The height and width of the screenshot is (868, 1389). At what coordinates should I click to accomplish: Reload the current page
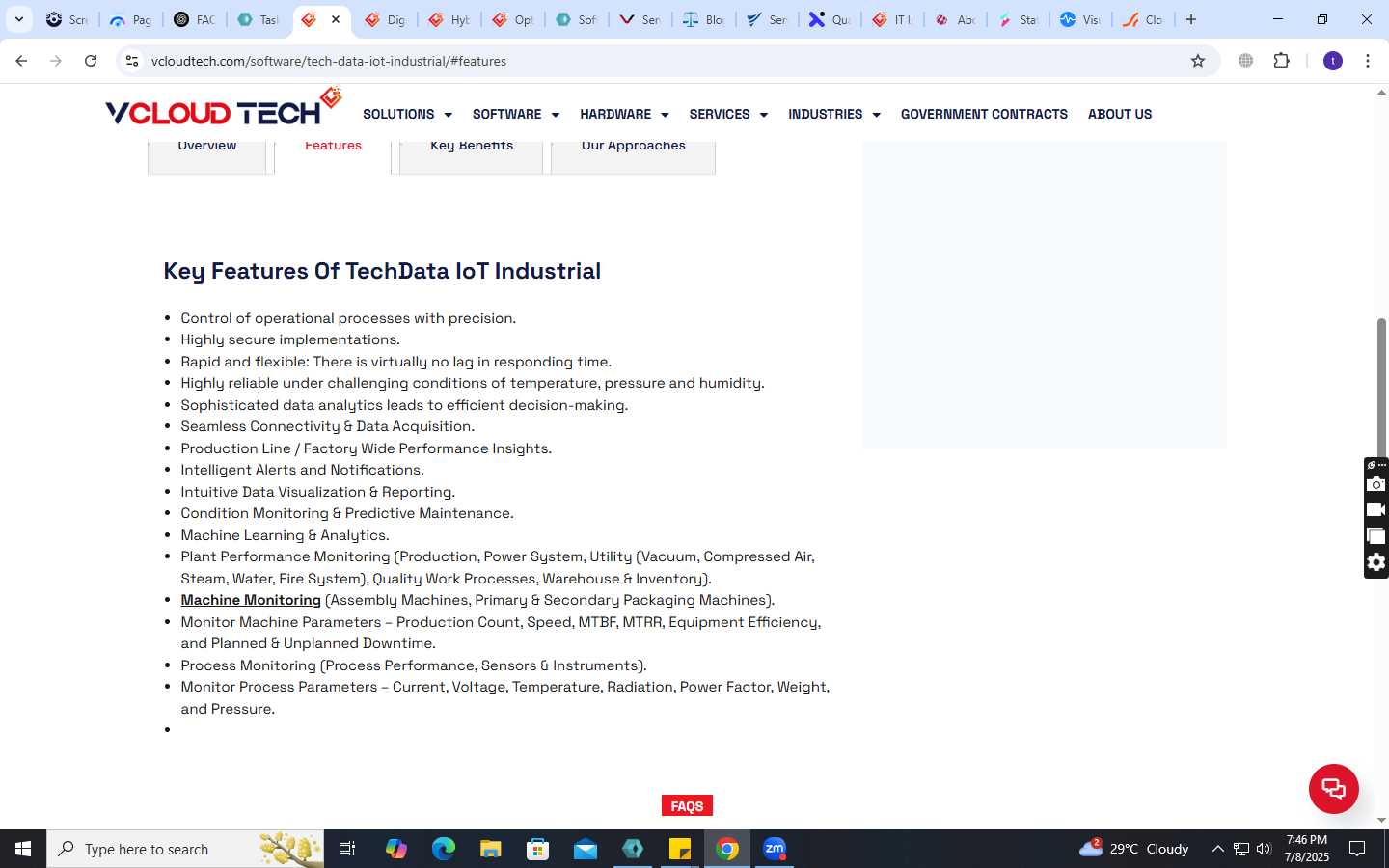click(x=91, y=61)
